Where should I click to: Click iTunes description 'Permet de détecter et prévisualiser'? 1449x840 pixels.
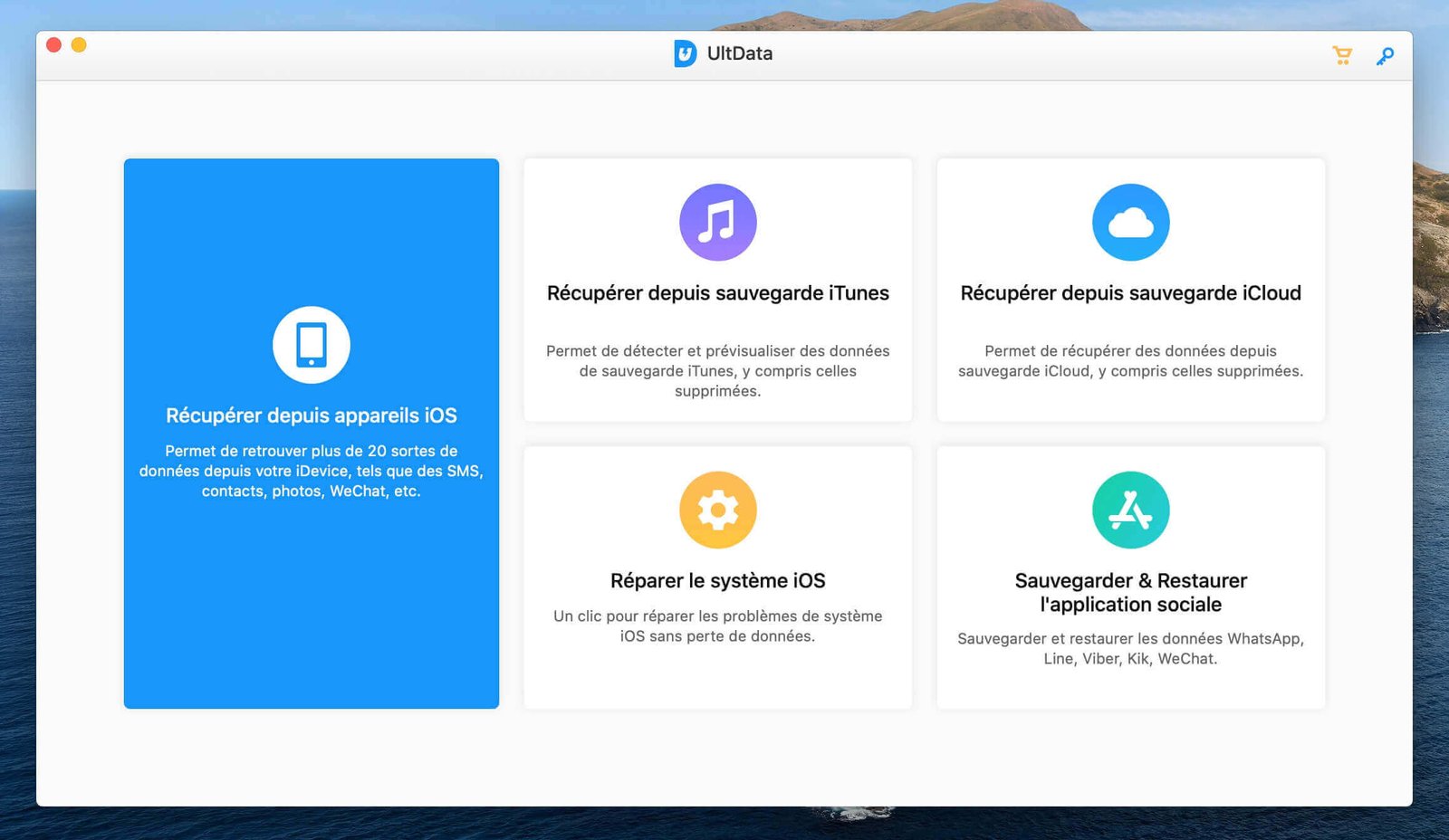point(718,370)
